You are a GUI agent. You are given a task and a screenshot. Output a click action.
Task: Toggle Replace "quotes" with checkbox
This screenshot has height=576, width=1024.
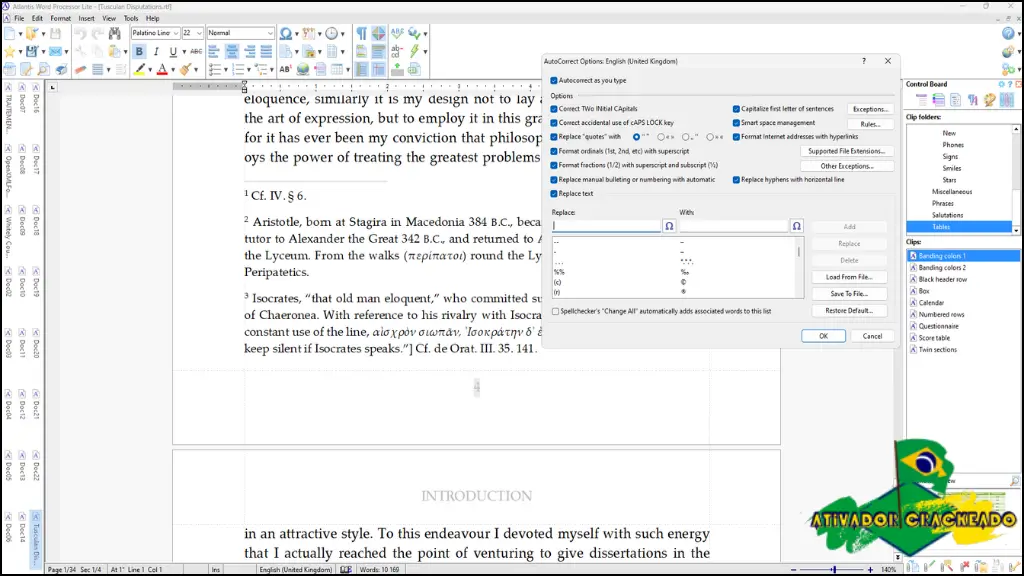(554, 137)
